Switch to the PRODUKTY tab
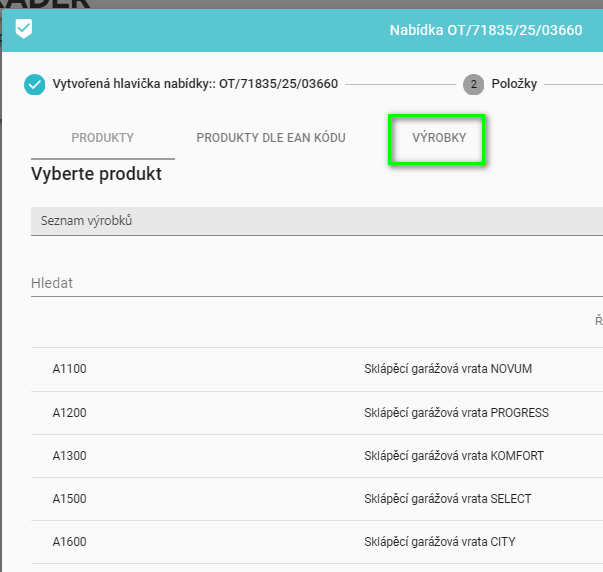603x572 pixels. tap(102, 138)
